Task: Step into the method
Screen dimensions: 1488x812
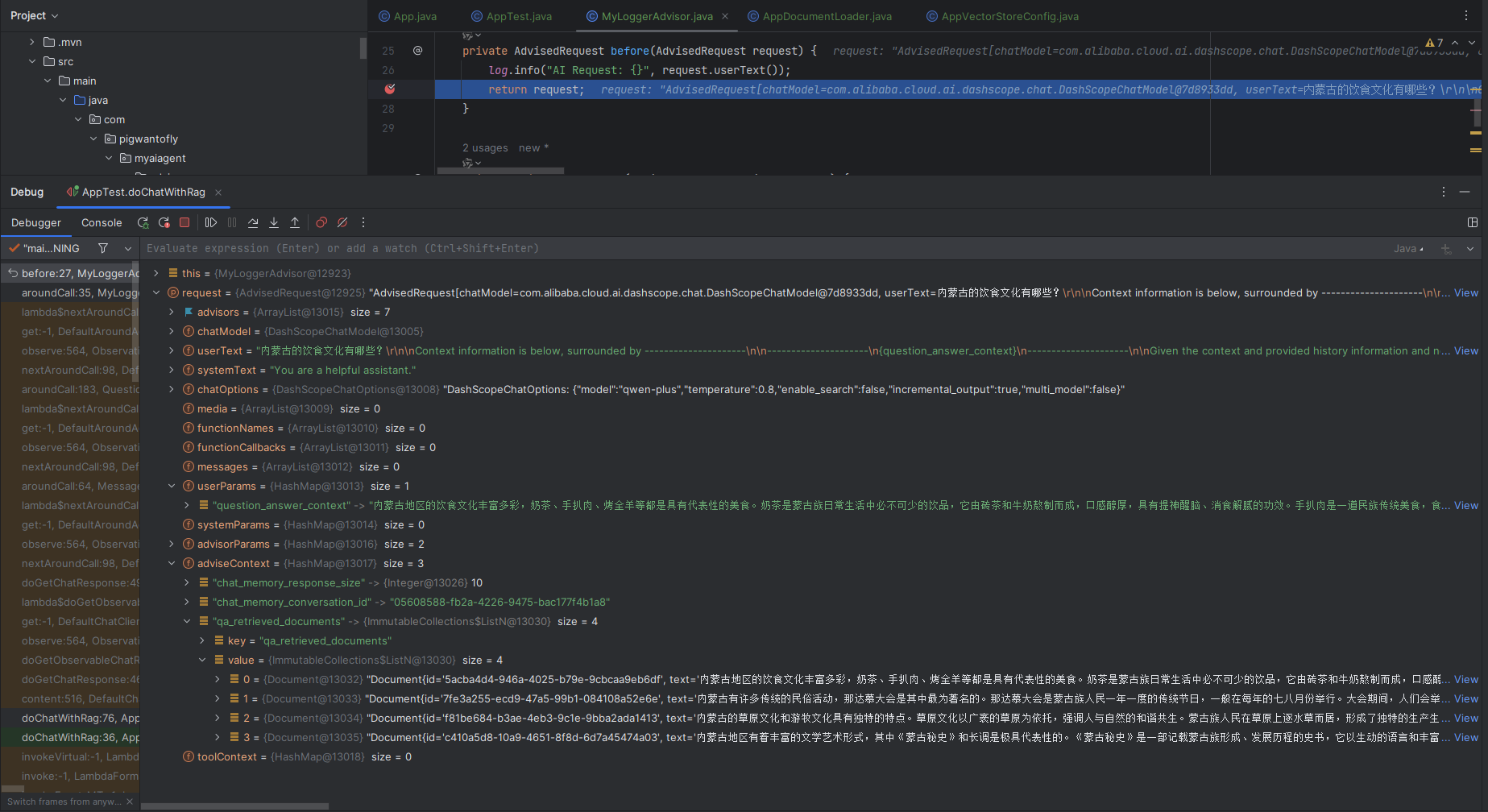Action: pyautogui.click(x=274, y=222)
